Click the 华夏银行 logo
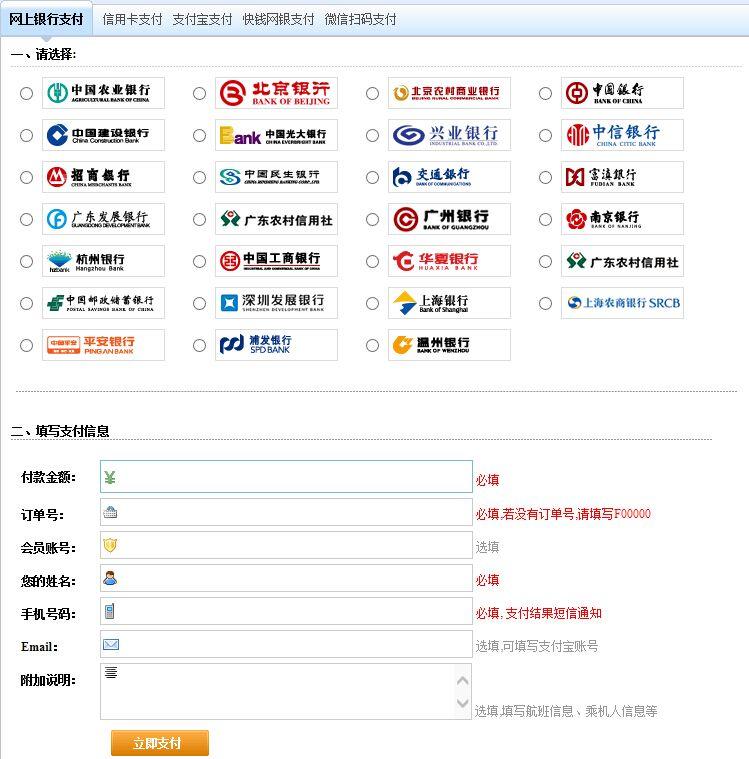 pos(449,261)
